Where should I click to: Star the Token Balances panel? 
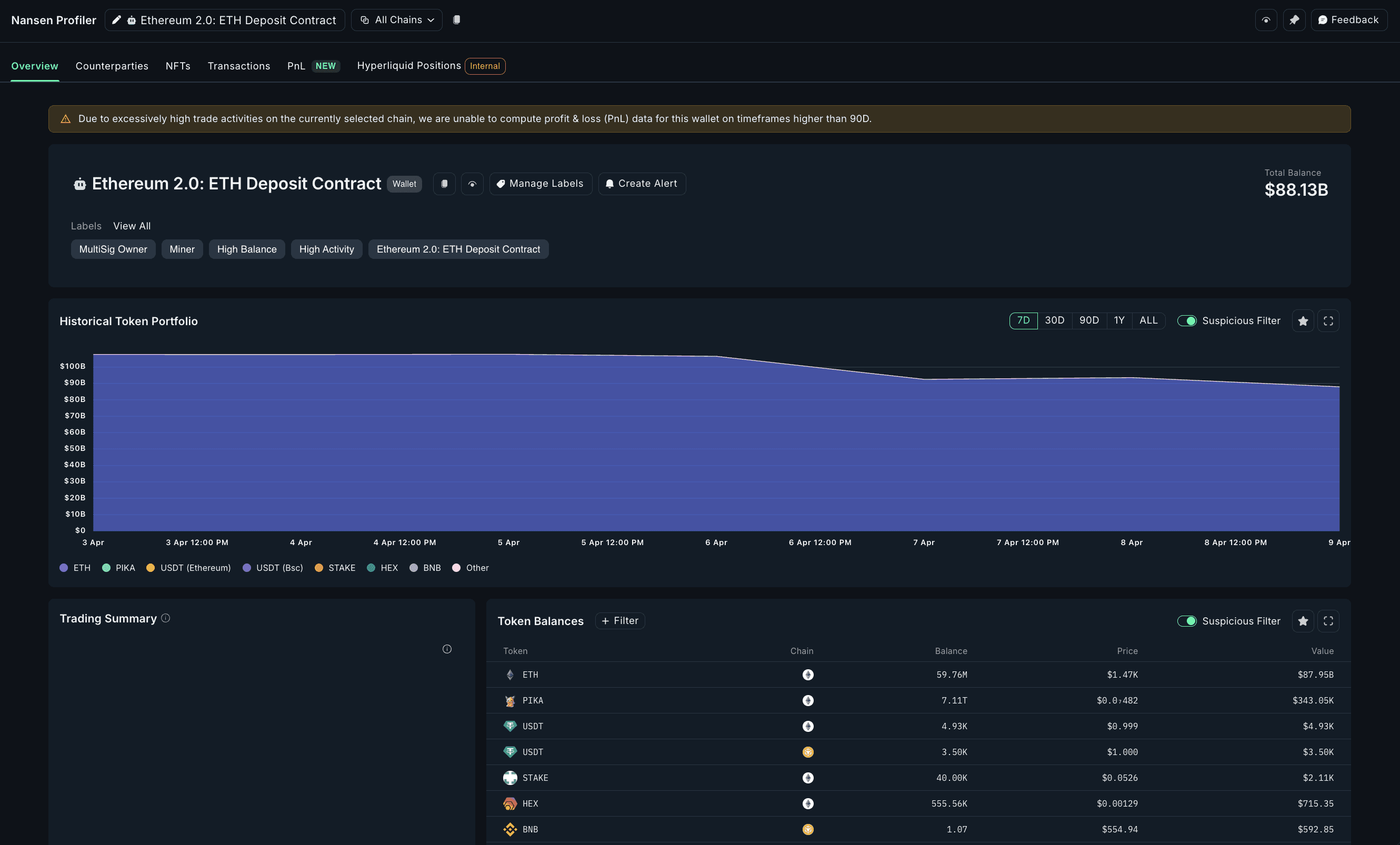coord(1303,621)
